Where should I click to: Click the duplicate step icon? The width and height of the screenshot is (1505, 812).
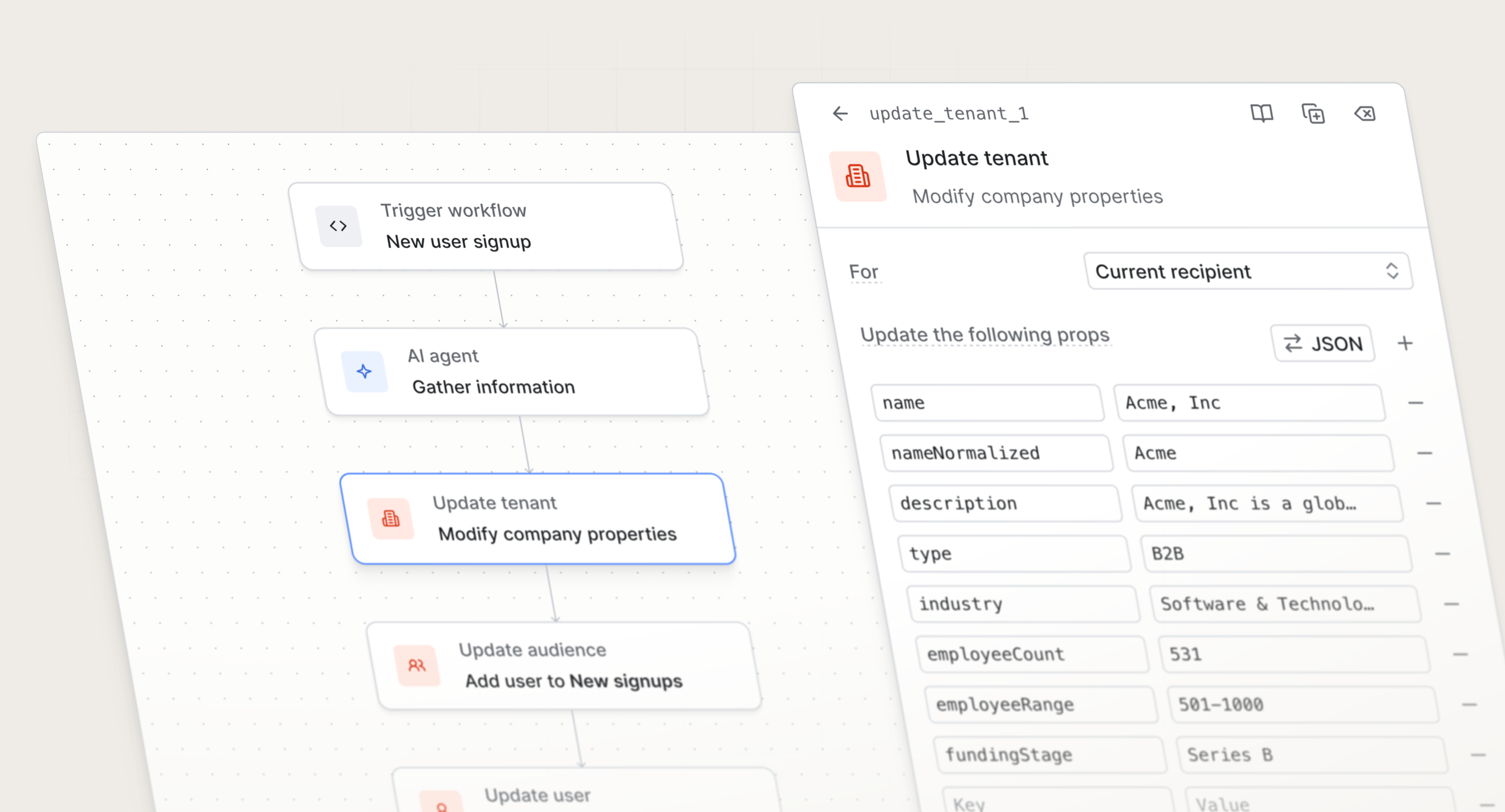(x=1313, y=113)
